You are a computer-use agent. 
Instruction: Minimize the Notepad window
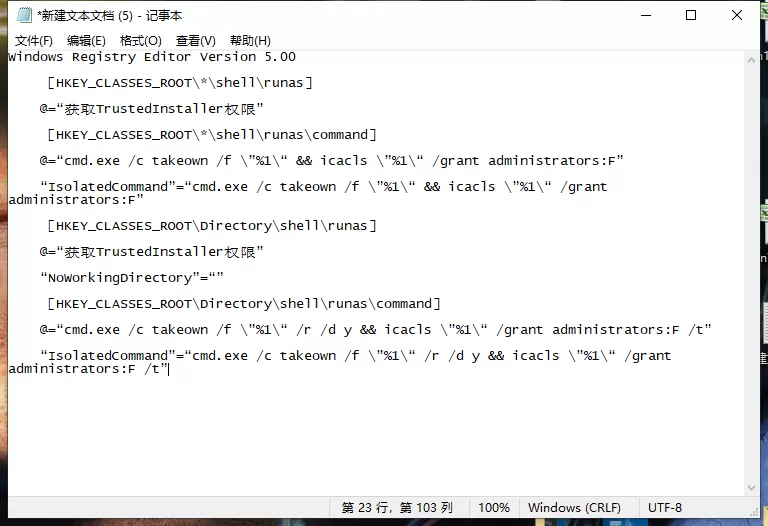pos(646,15)
